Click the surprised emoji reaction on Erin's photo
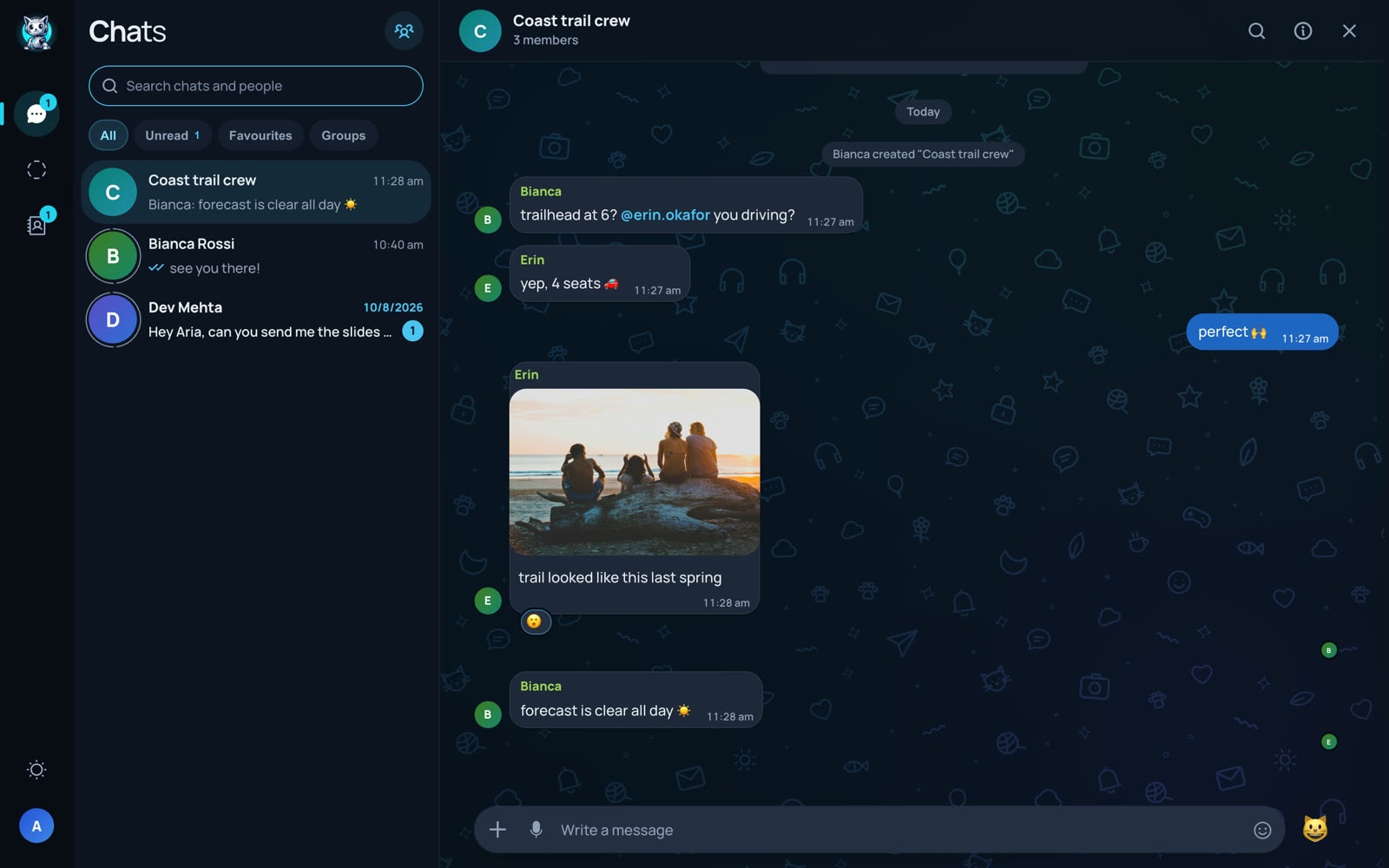Screen dimensions: 1389x868 pyautogui.click(x=536, y=621)
